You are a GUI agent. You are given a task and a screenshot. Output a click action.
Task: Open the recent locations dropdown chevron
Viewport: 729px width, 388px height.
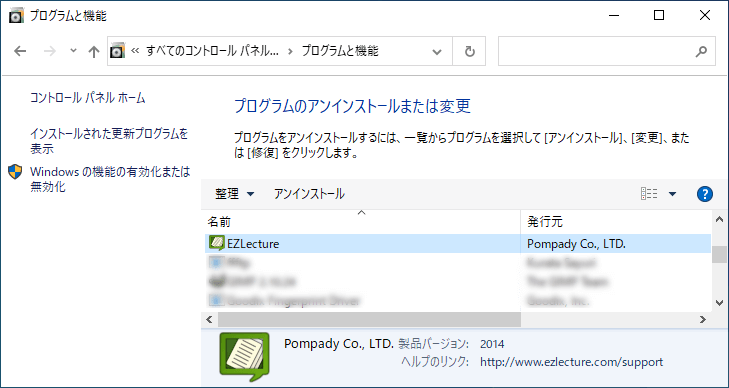(73, 51)
